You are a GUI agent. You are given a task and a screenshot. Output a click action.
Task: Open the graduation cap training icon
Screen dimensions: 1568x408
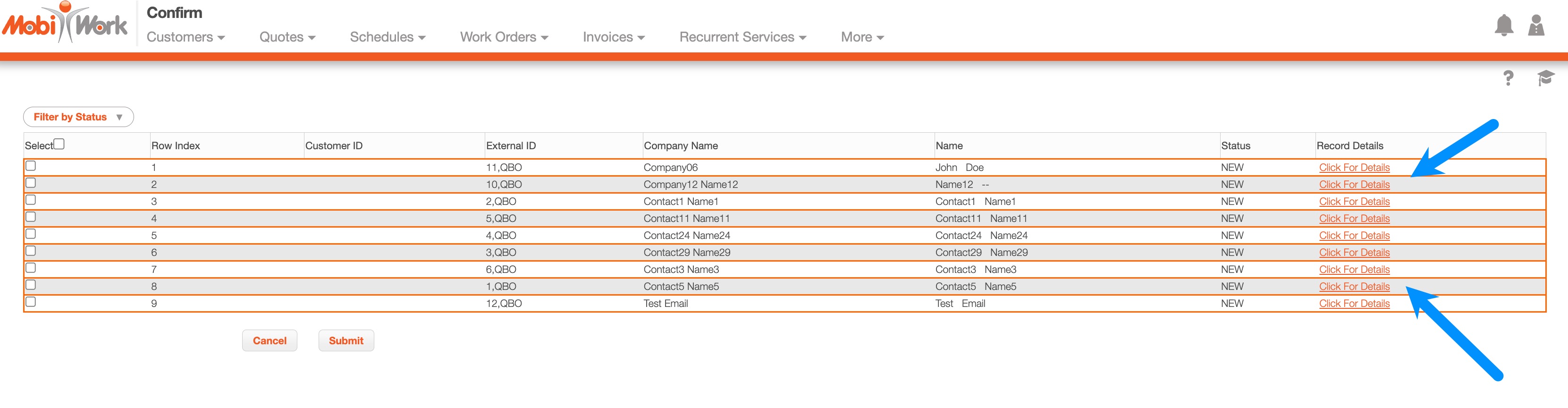click(1545, 78)
